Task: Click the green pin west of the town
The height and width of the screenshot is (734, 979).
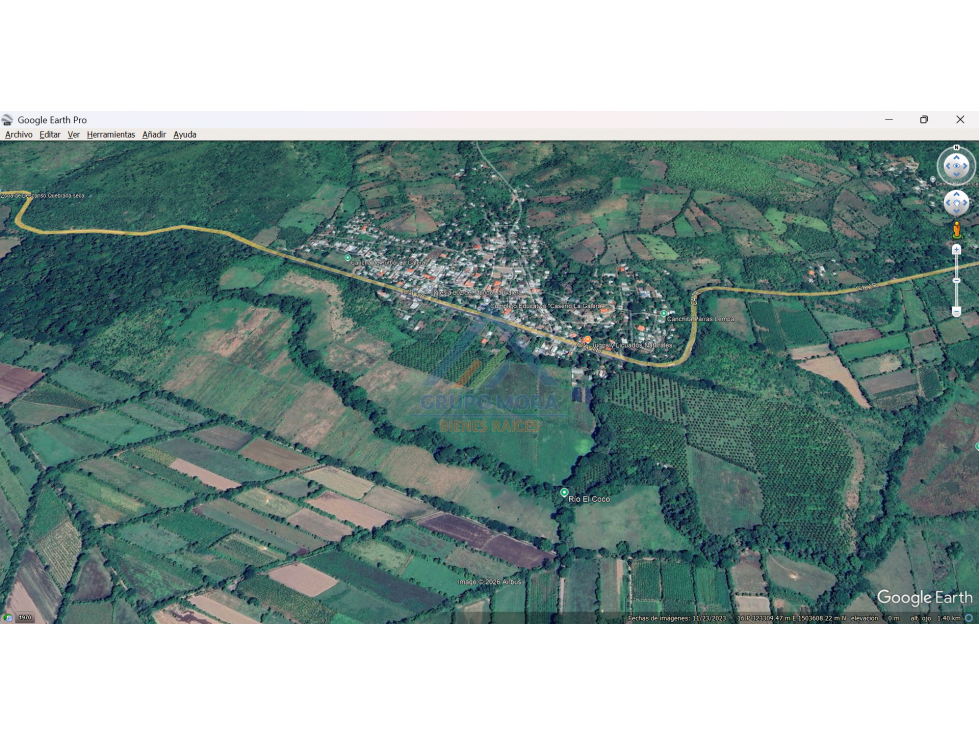Action: [x=348, y=257]
